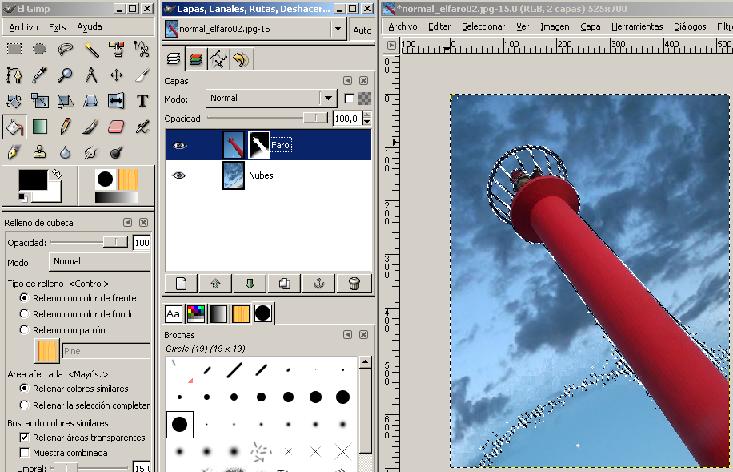Select the Eraser tool
This screenshot has width=733, height=472.
point(116,127)
